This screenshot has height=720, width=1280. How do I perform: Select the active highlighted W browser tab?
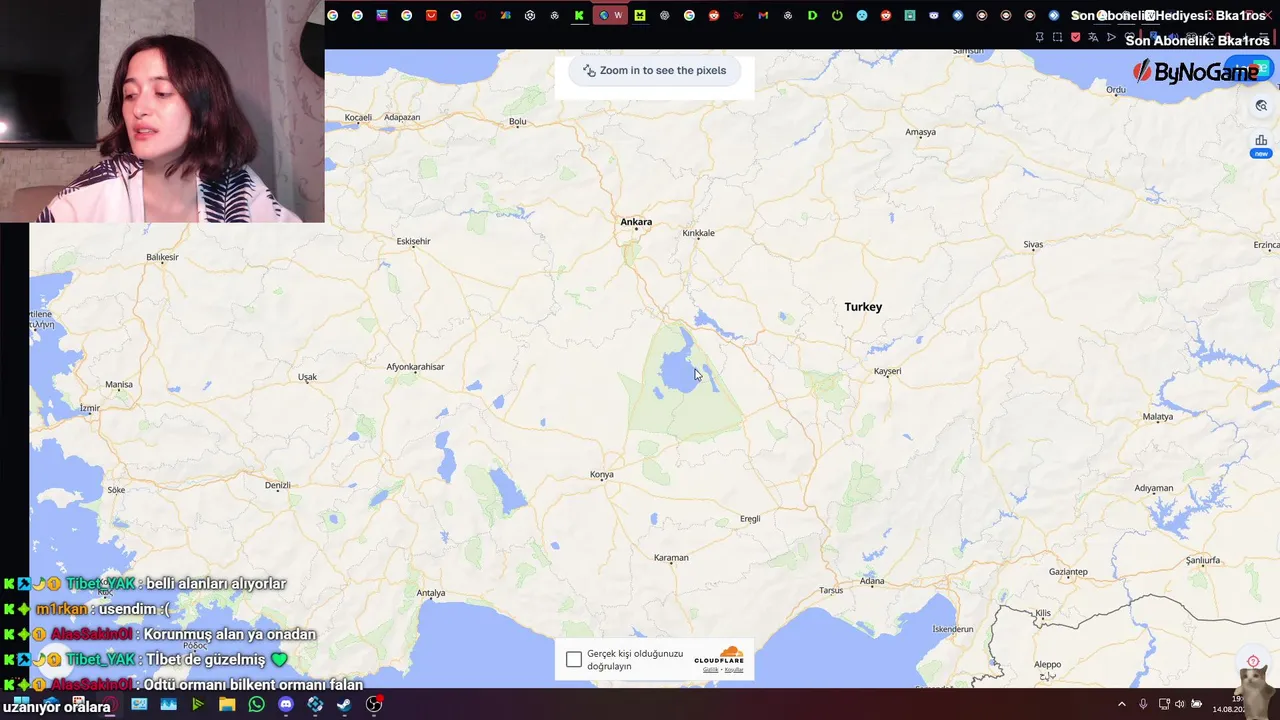coord(610,15)
